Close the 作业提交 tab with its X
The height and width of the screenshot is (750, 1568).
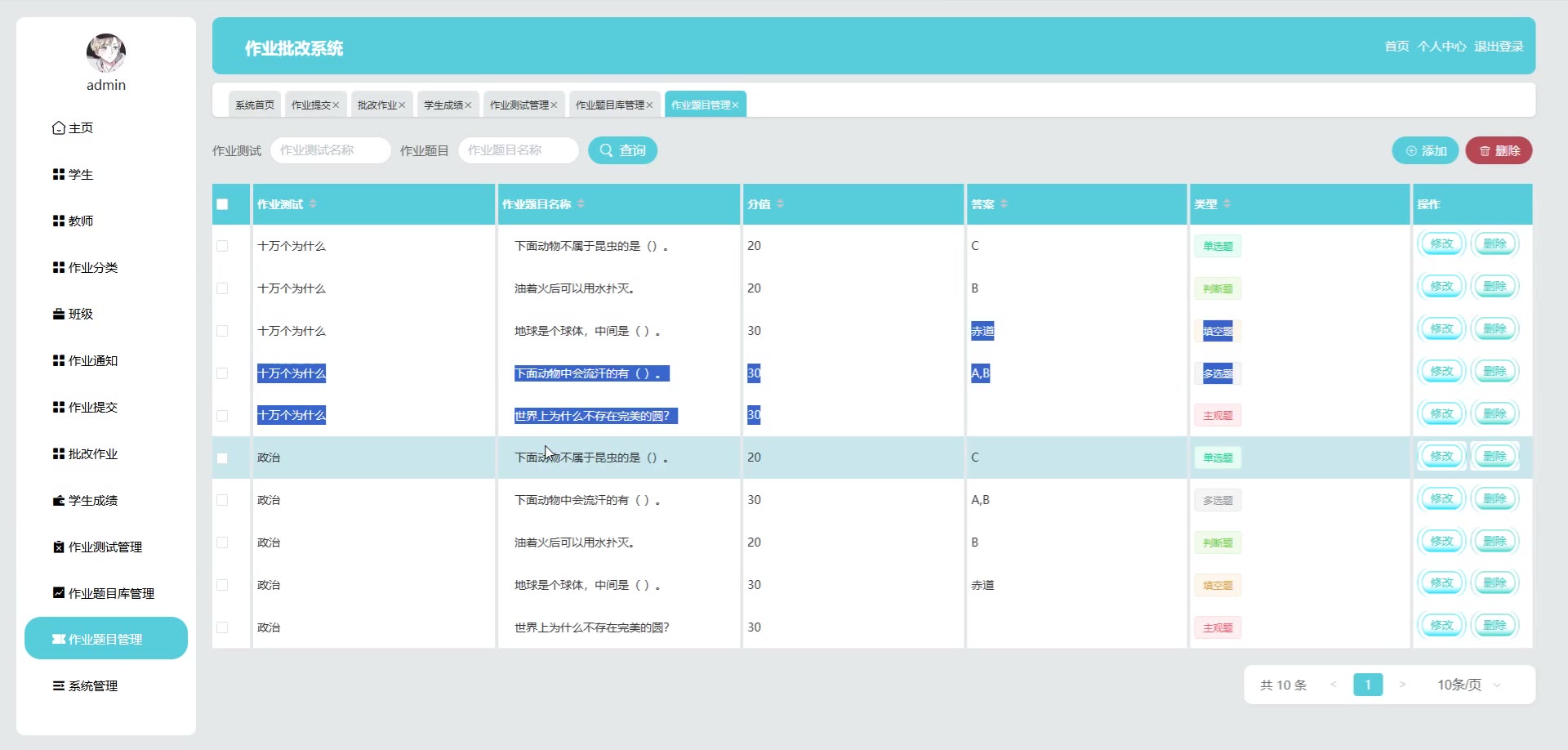[336, 105]
